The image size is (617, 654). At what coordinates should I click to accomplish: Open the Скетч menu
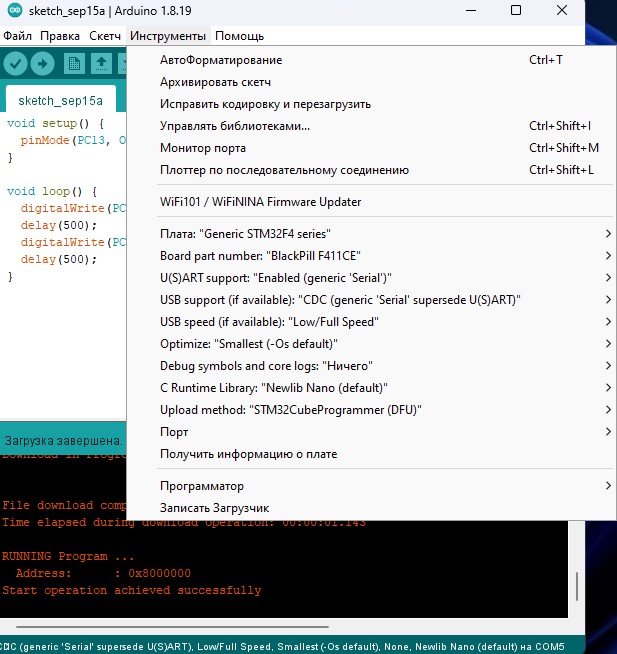[105, 36]
